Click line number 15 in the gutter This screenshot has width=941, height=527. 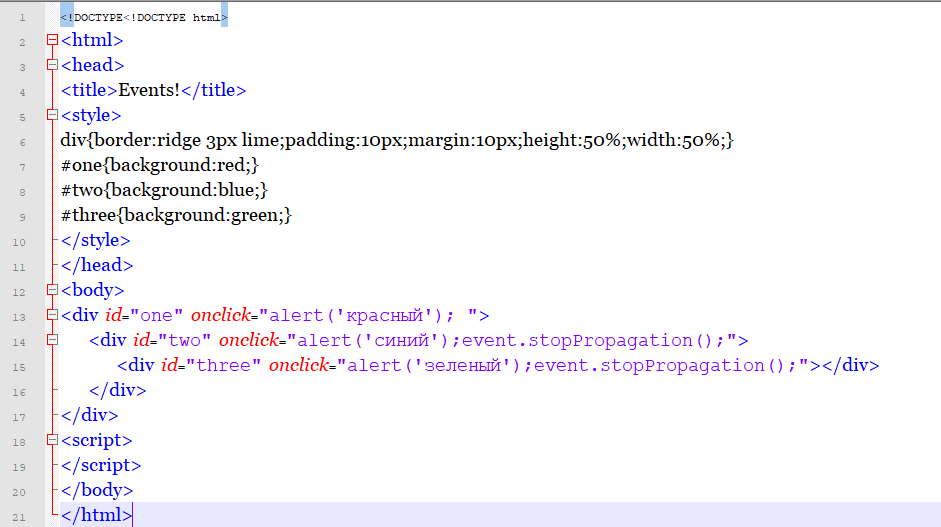(x=21, y=367)
